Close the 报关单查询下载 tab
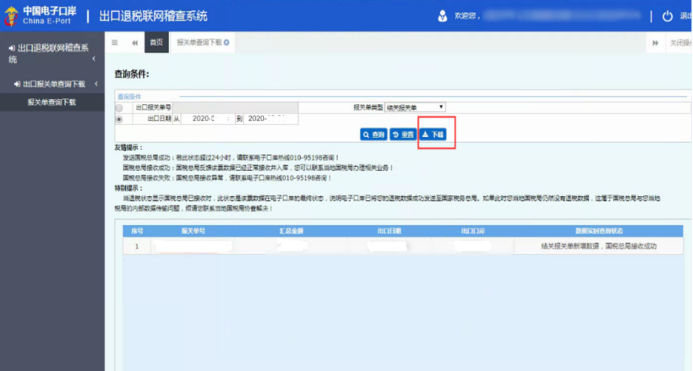The image size is (693, 371). (226, 42)
